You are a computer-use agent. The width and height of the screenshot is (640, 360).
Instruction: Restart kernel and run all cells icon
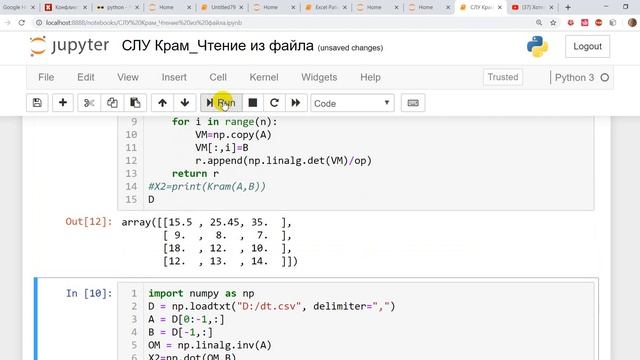[x=296, y=103]
